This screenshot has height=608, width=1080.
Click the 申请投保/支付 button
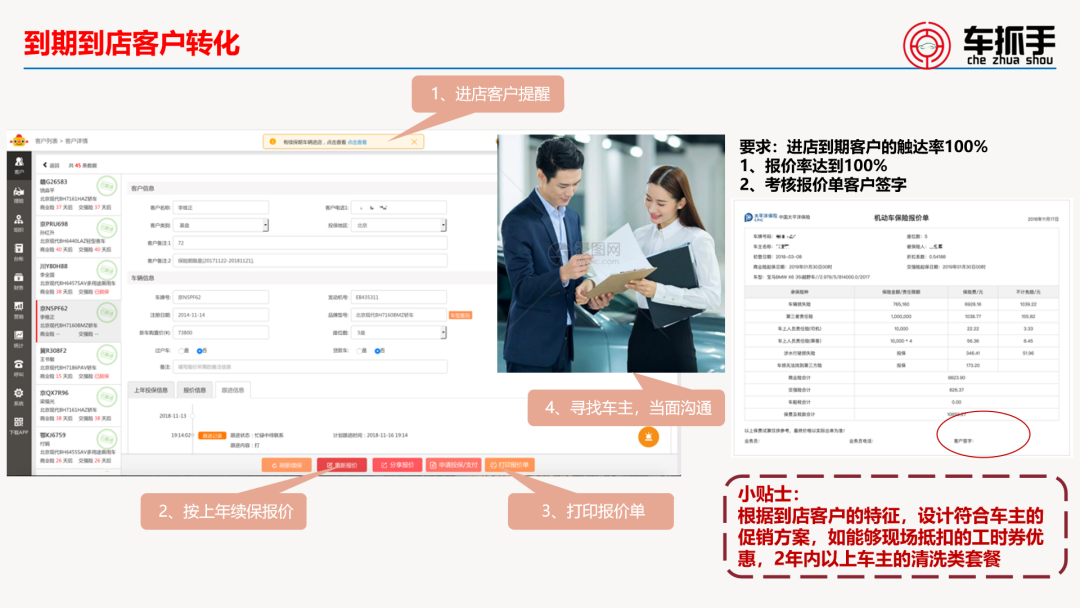click(453, 465)
